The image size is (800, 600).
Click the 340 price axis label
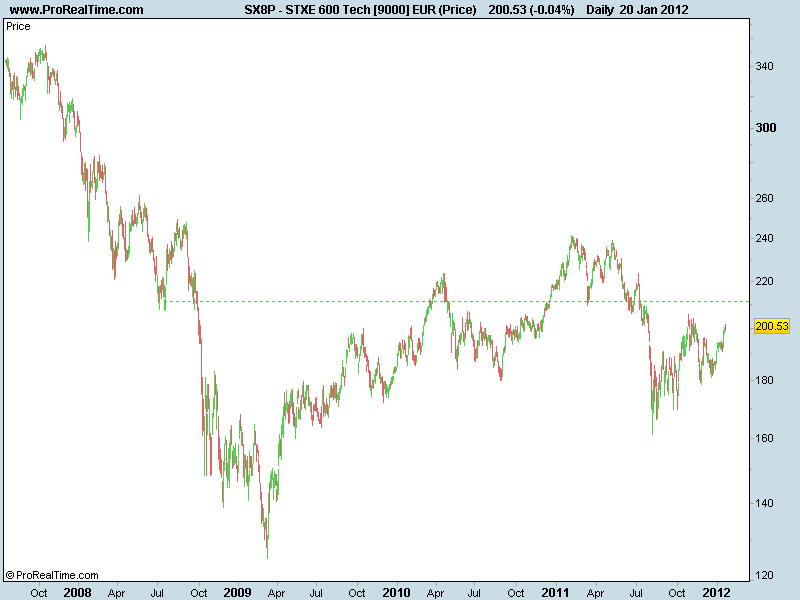(x=764, y=66)
